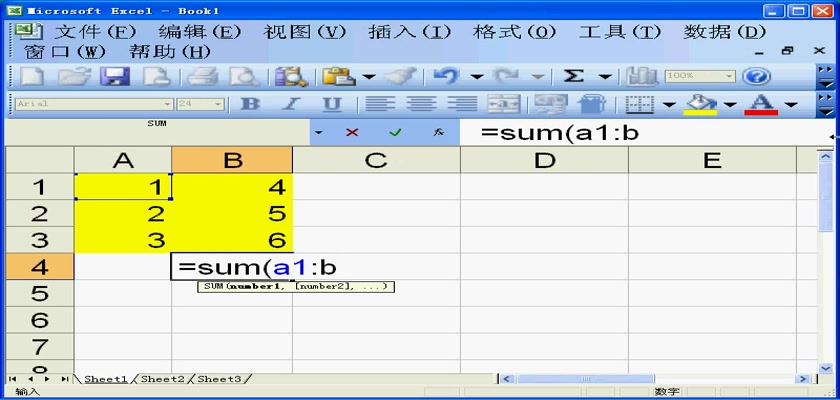Click the yellow Fill Color bucket
The height and width of the screenshot is (400, 840).
[703, 104]
